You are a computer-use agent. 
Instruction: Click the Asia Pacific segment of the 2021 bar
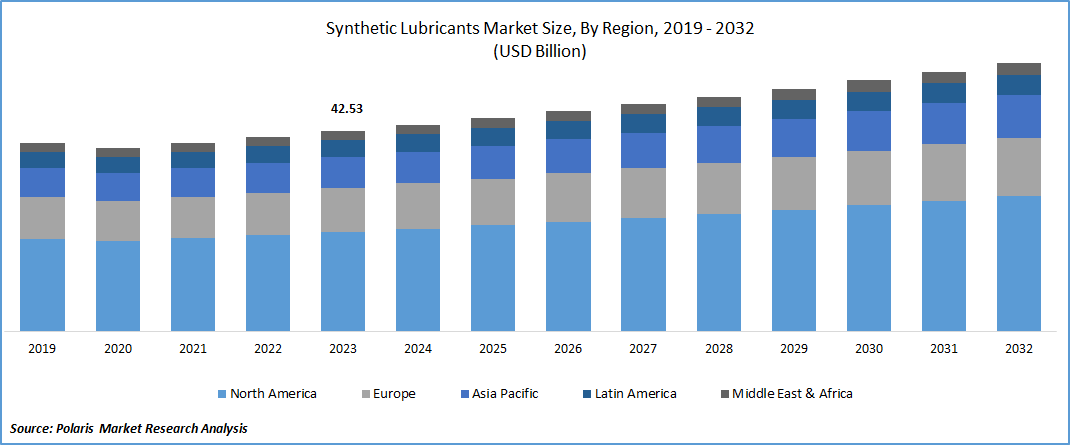192,182
